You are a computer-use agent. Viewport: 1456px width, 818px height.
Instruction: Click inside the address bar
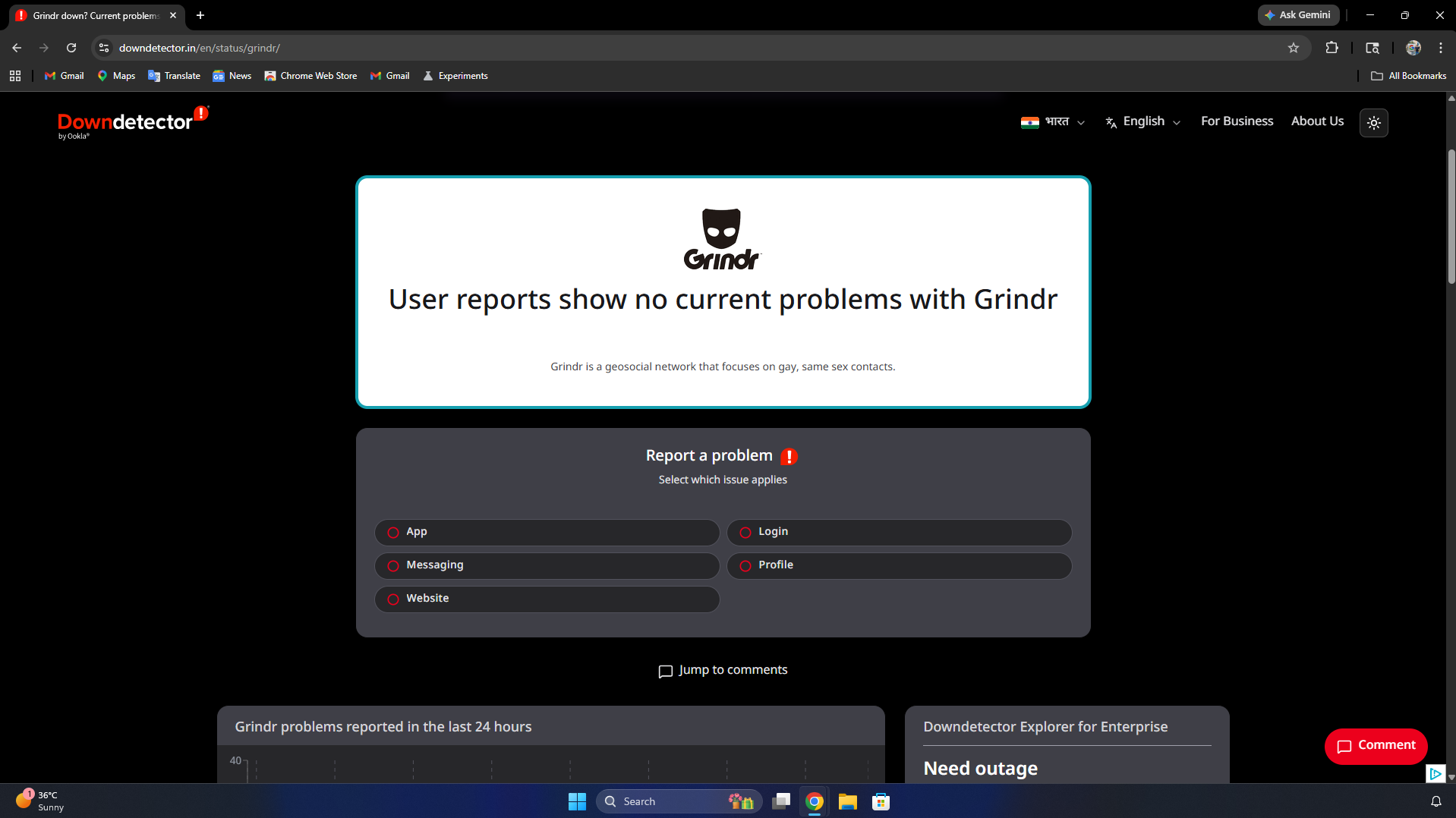point(455,47)
